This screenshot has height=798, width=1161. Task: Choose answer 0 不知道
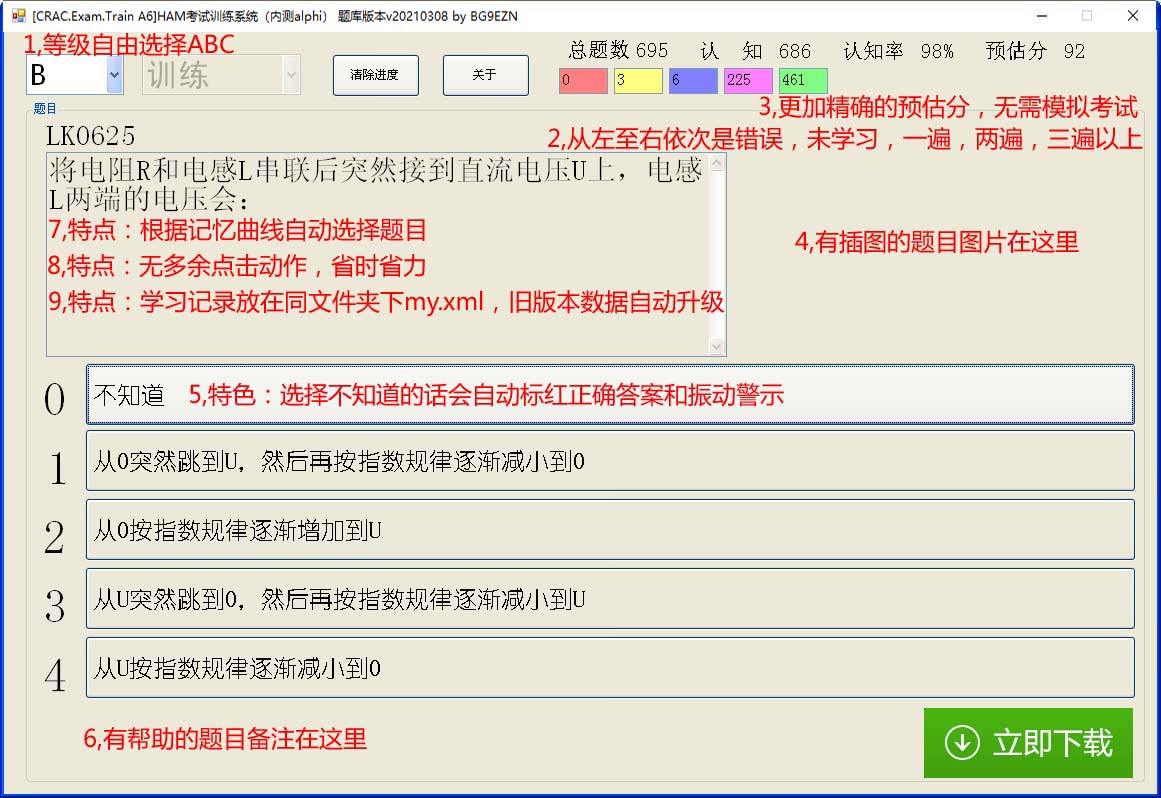pyautogui.click(x=610, y=395)
